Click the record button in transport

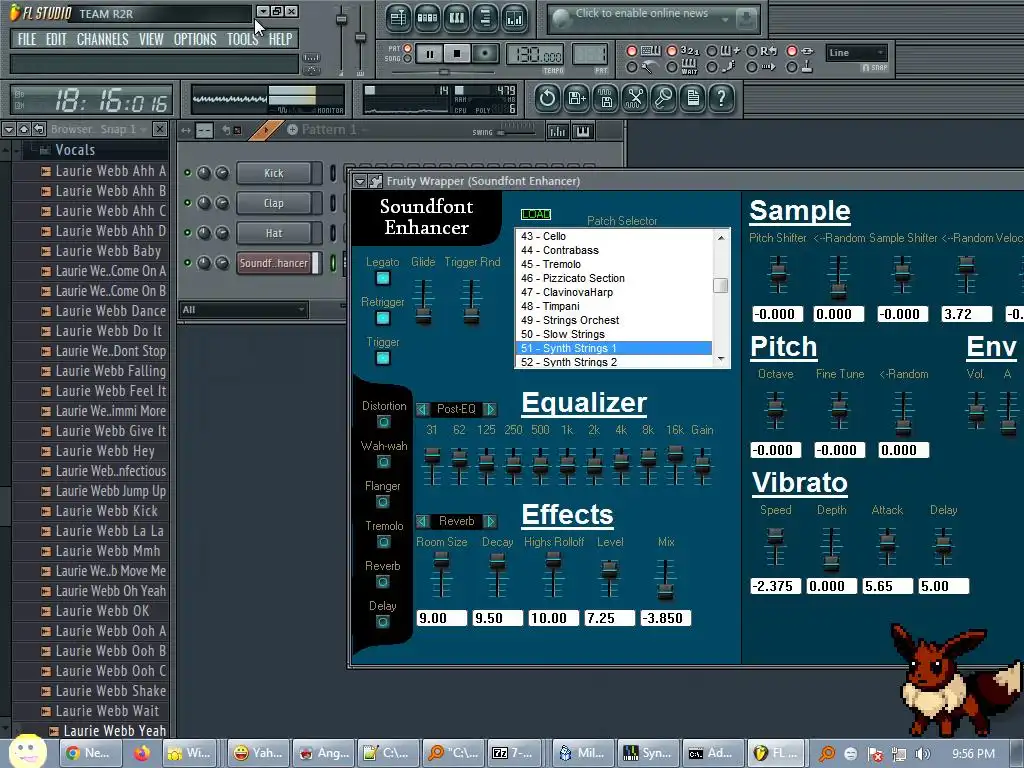(x=485, y=54)
